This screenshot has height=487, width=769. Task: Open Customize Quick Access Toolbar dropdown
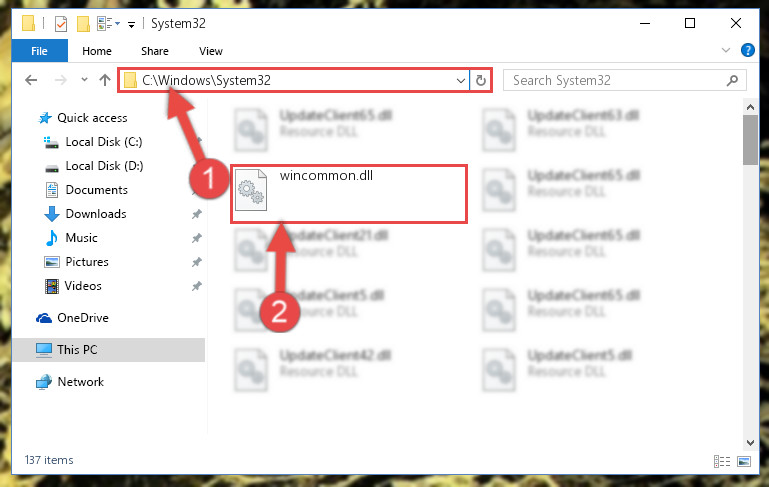131,25
